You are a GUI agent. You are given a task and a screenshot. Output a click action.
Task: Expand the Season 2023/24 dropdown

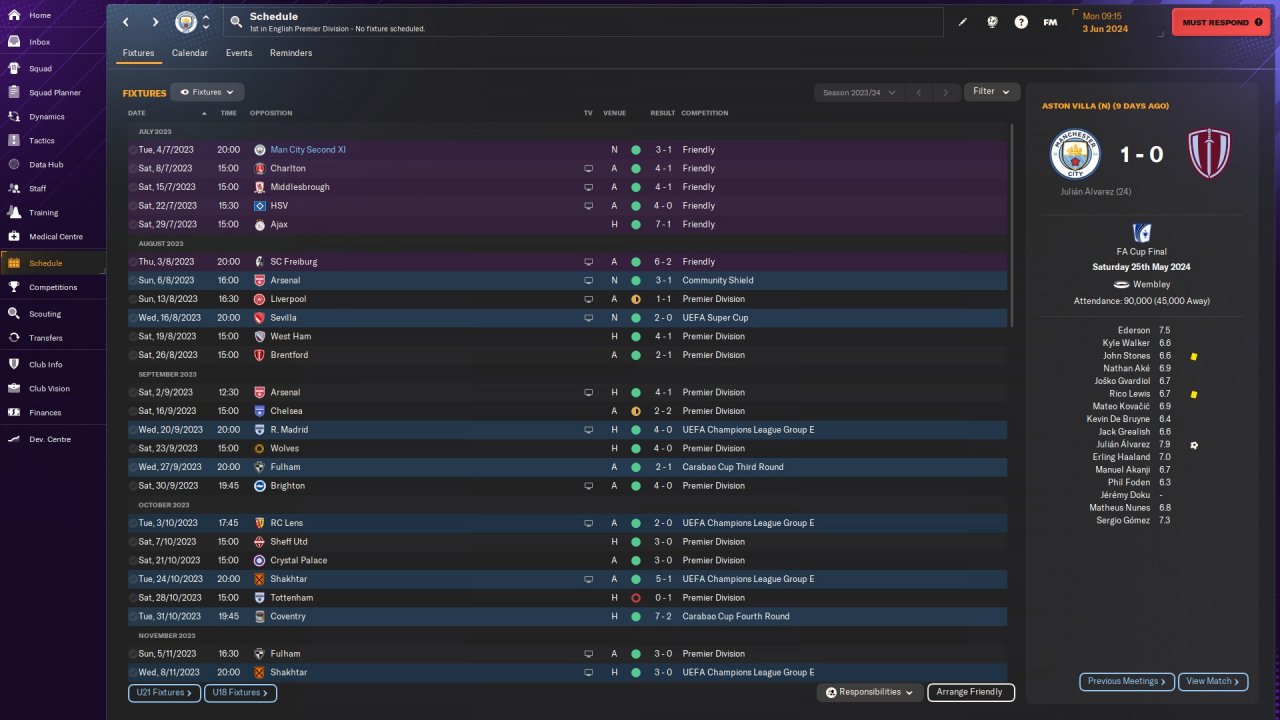coord(859,93)
